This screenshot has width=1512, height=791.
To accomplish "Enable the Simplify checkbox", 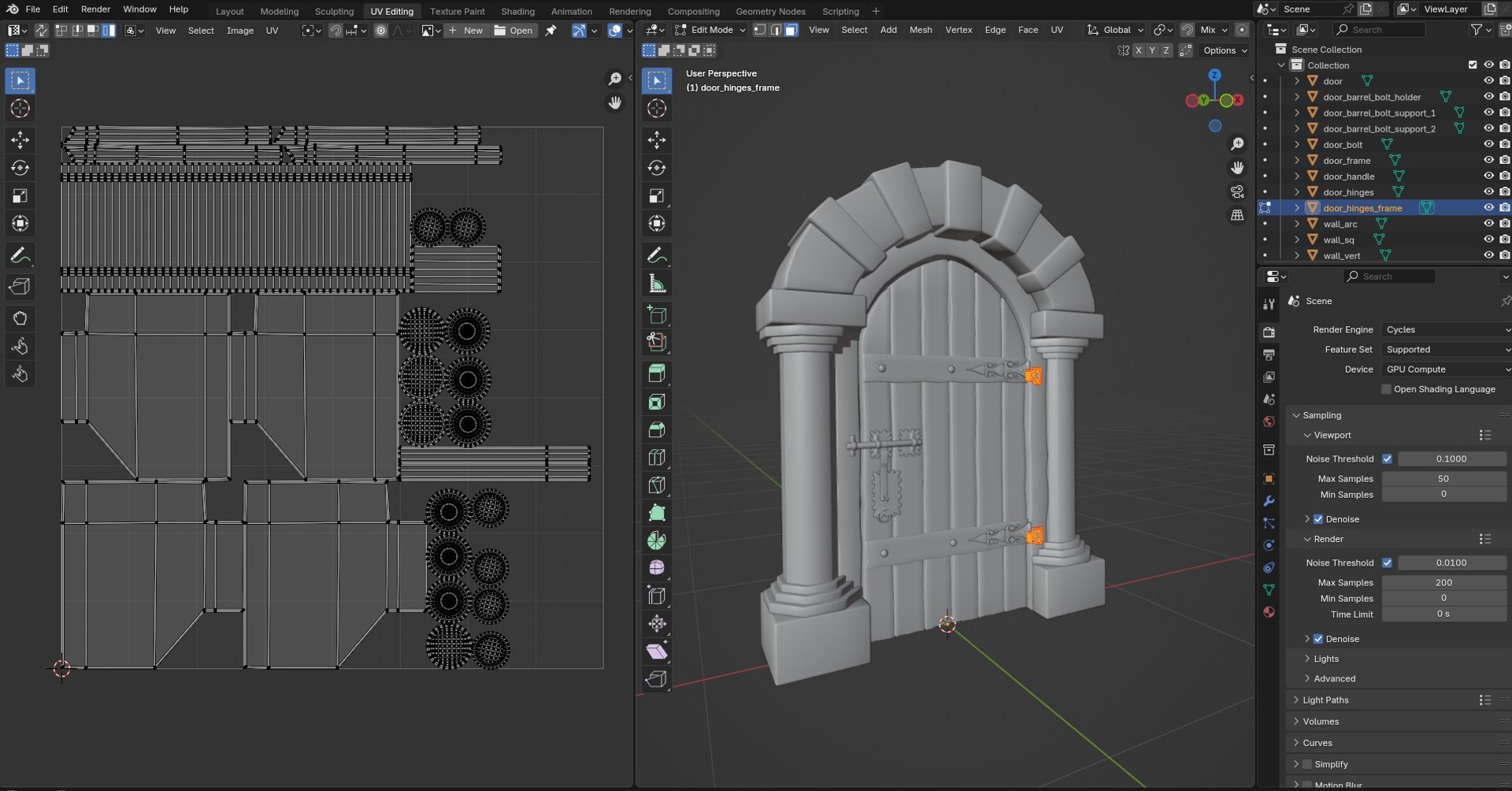I will tap(1307, 764).
